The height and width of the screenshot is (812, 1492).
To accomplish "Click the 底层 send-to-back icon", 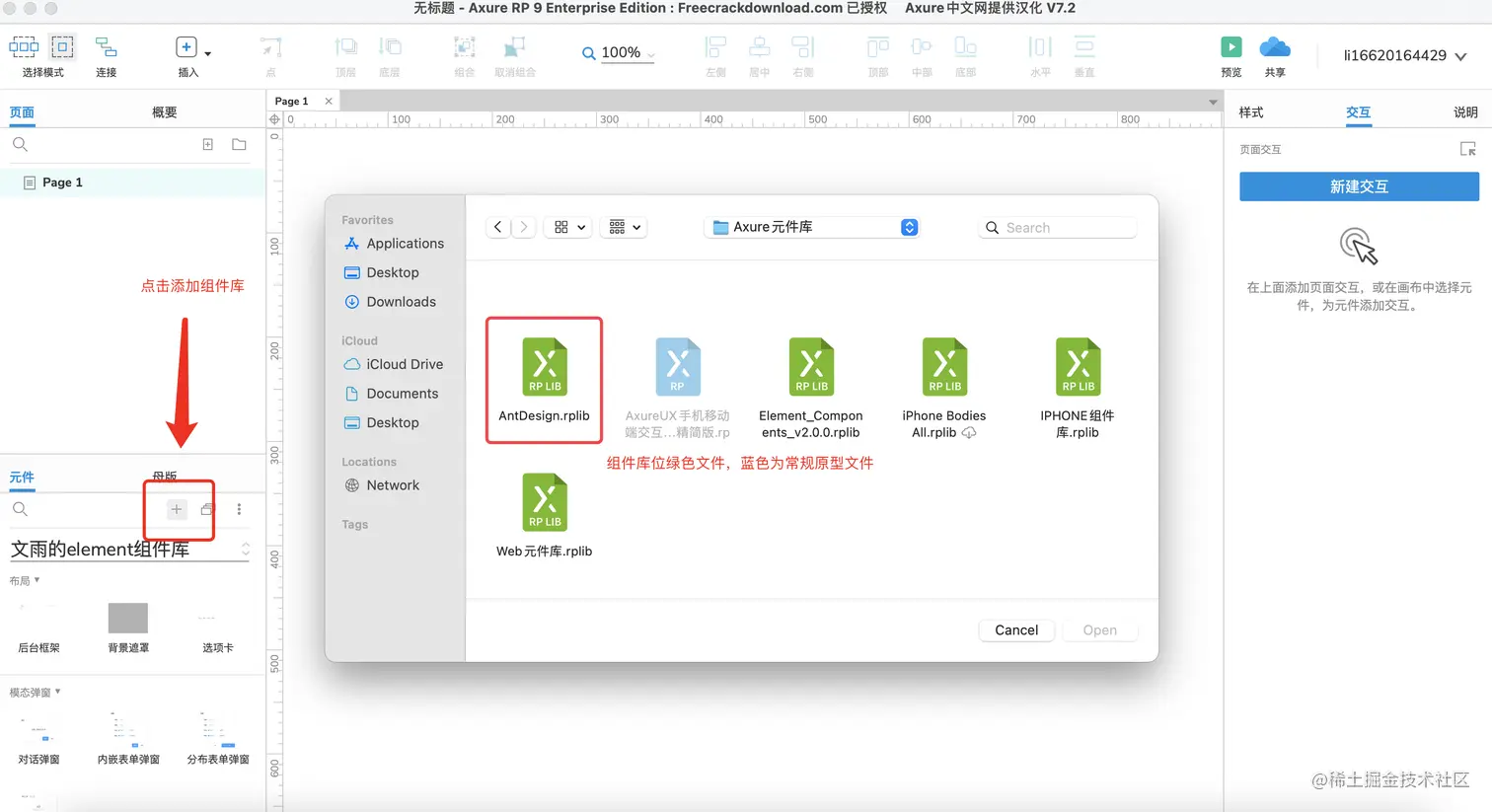I will tap(390, 46).
